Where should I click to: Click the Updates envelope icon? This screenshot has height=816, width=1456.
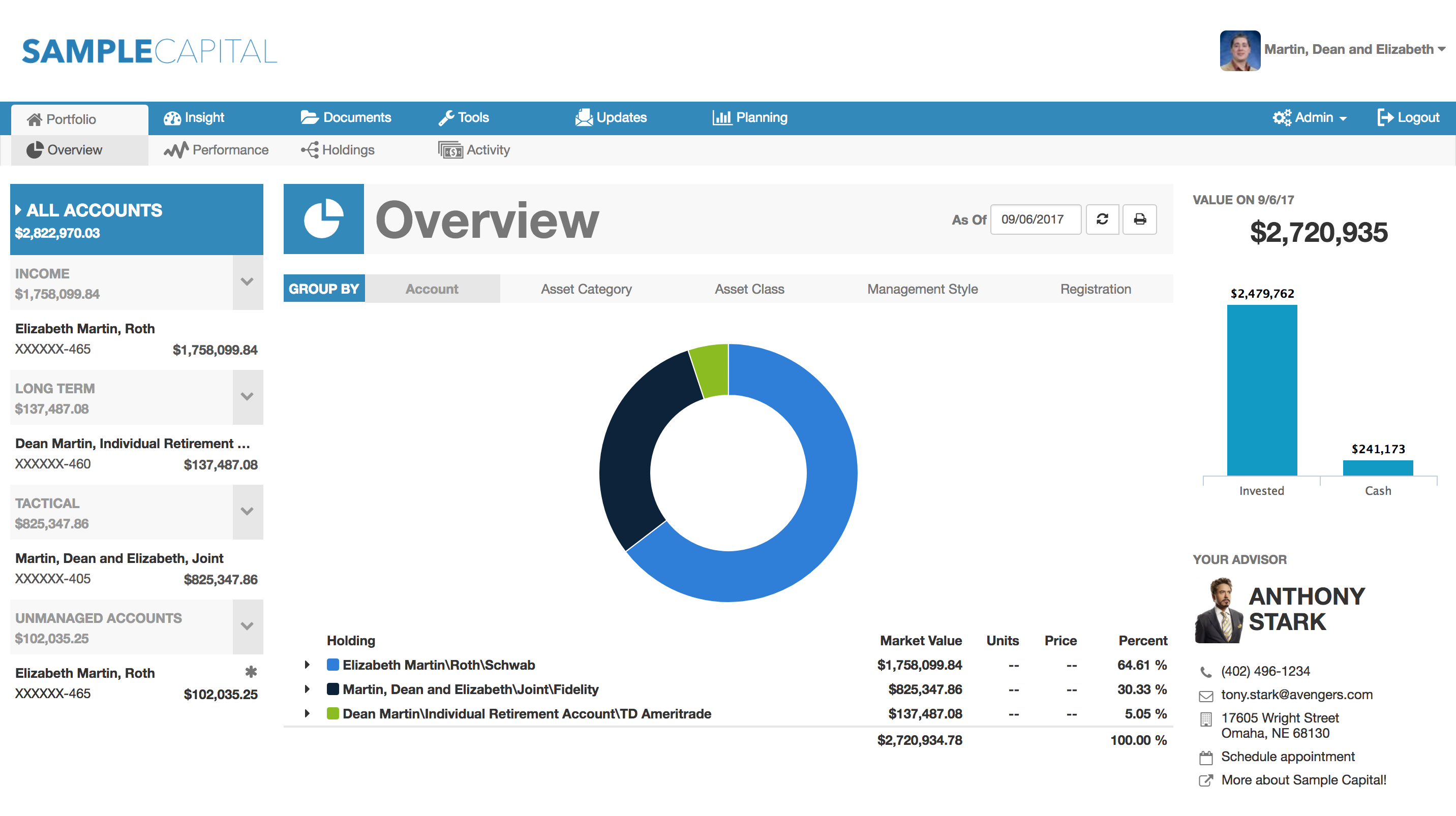click(583, 117)
